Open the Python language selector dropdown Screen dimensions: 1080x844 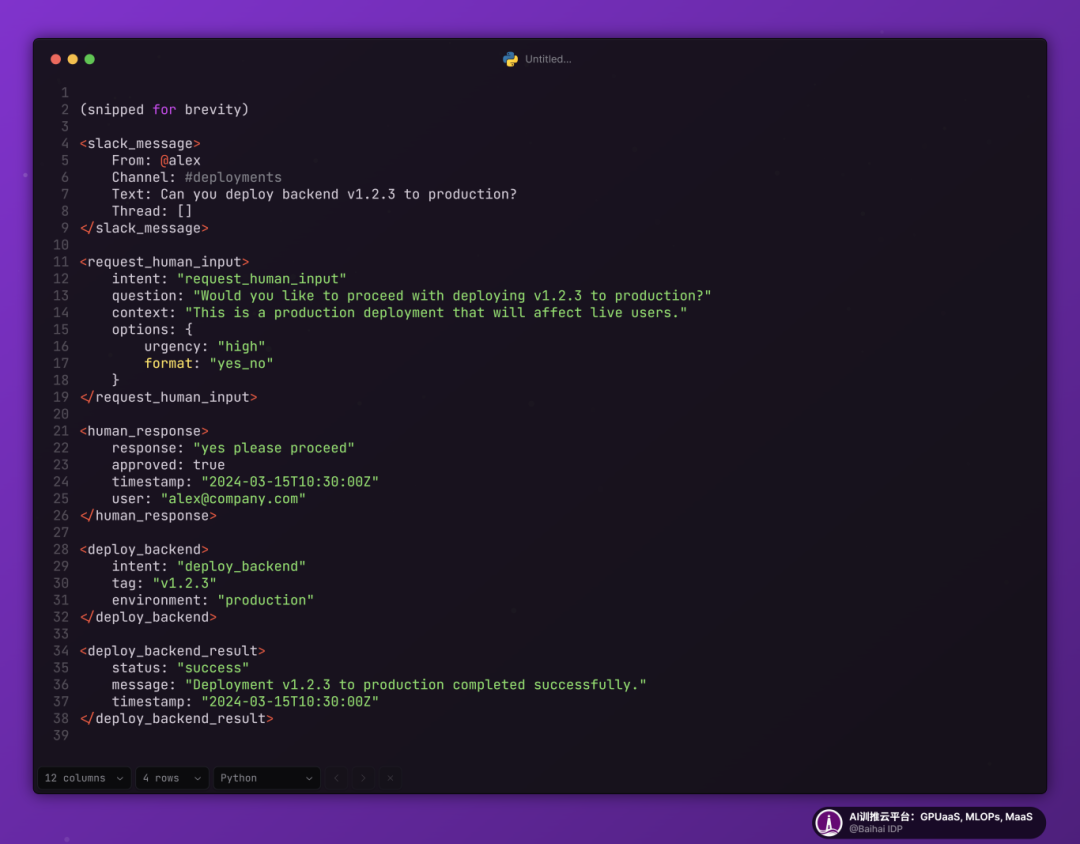pyautogui.click(x=266, y=778)
